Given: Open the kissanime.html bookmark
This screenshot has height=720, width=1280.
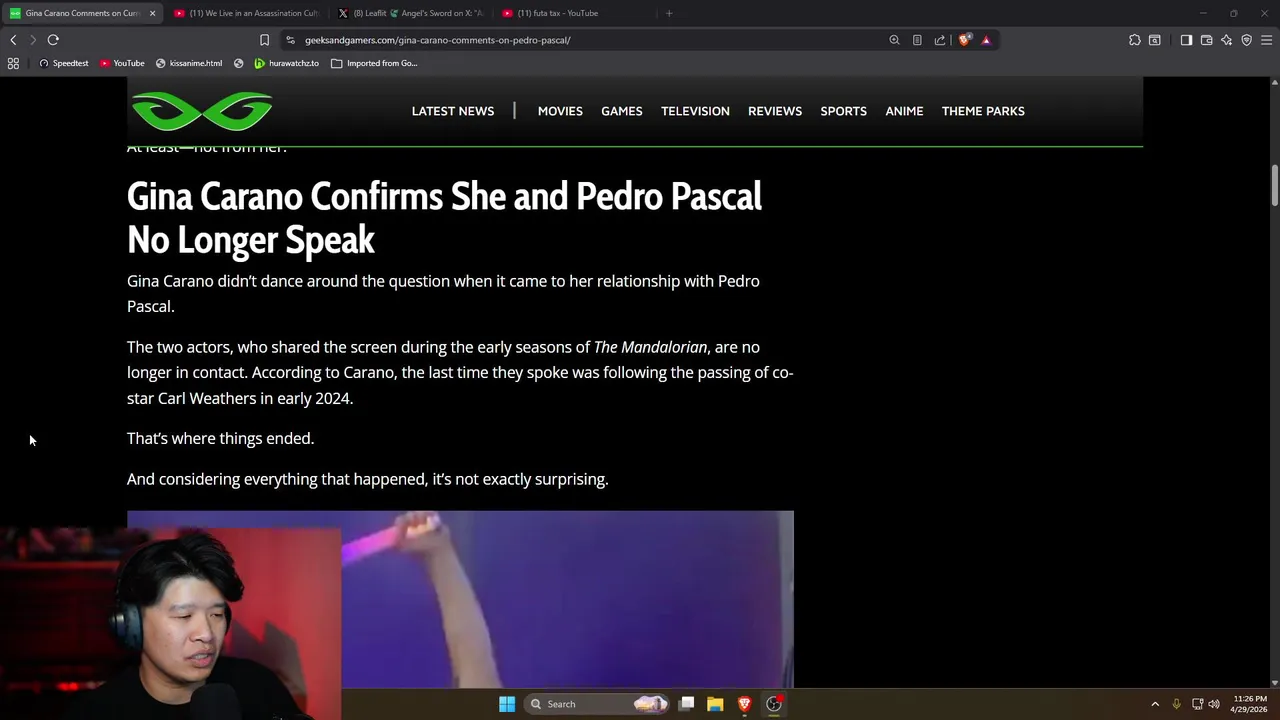Looking at the screenshot, I should click(x=189, y=63).
